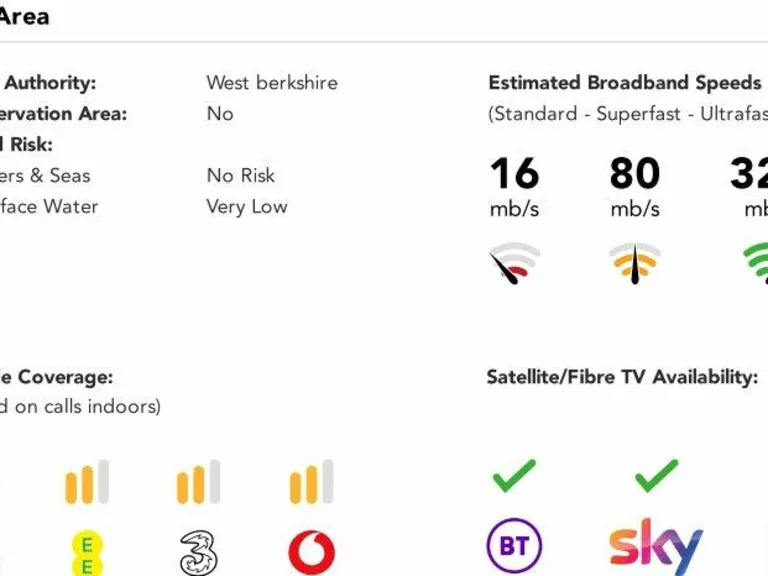This screenshot has width=768, height=576.
Task: Click the Satellite/Fibre TV Availability heading
Action: coord(622,377)
